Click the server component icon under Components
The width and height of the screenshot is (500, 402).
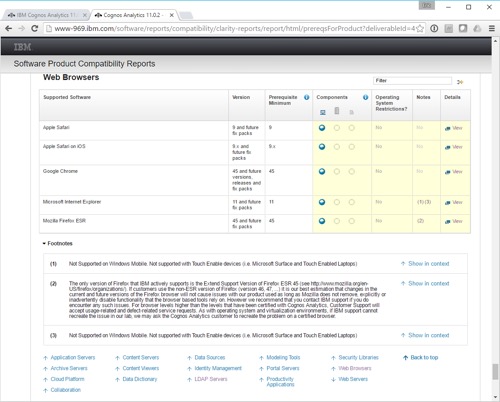337,111
